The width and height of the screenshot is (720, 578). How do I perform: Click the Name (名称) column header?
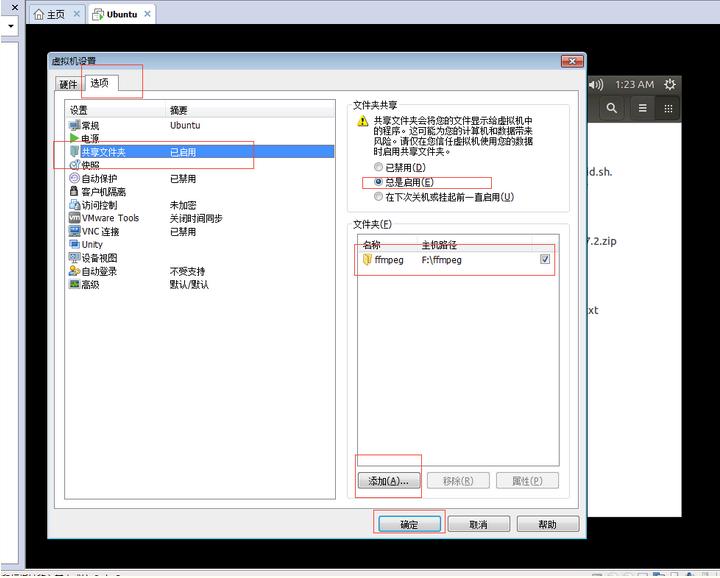(x=387, y=245)
